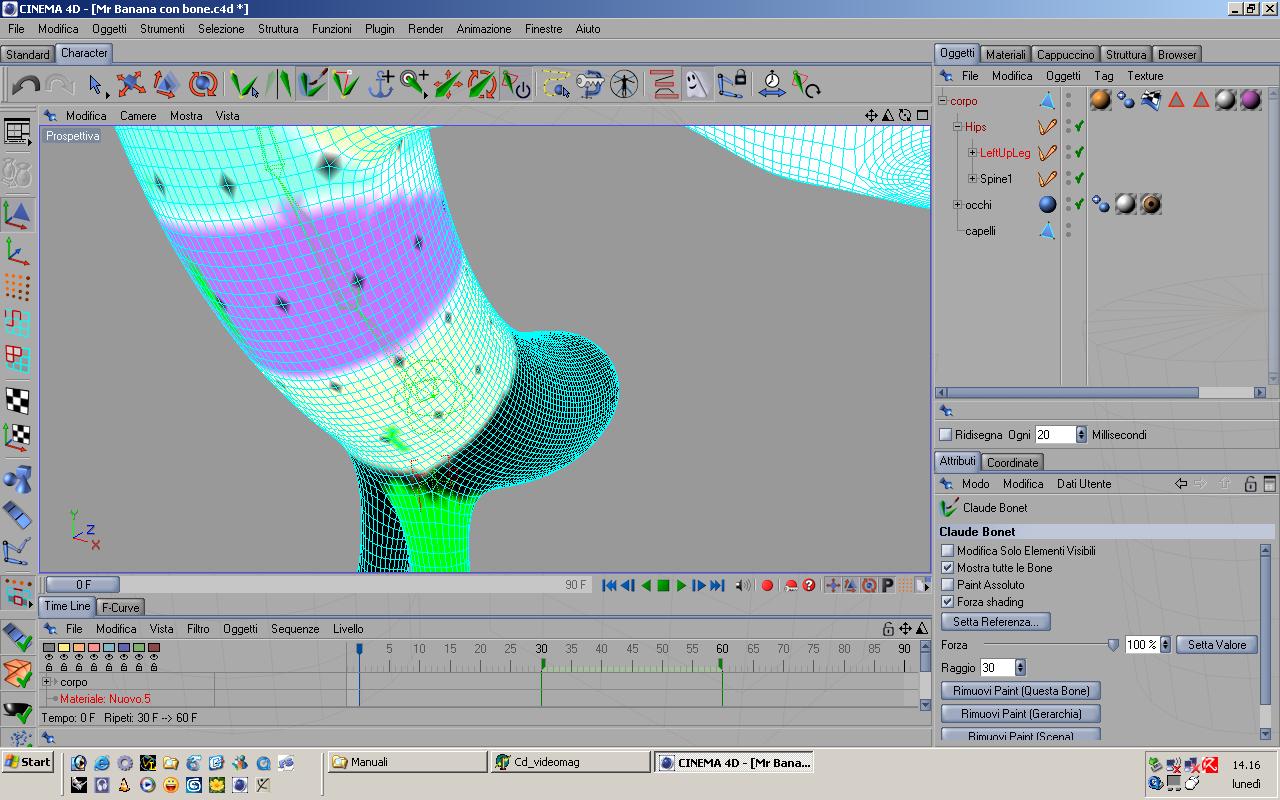Select the Claude Bonet paint tool
The height and width of the screenshot is (800, 1280).
pyautogui.click(x=312, y=84)
